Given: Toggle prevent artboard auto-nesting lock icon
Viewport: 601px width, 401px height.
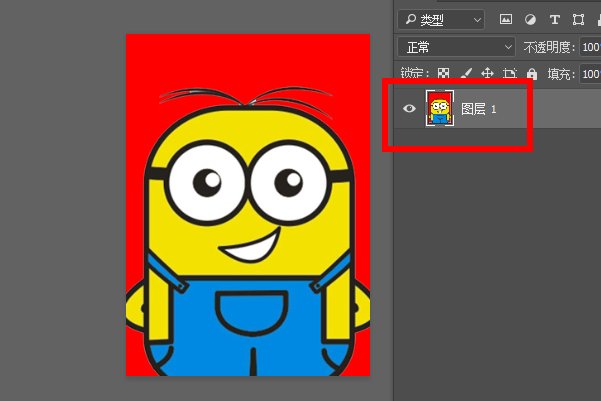Looking at the screenshot, I should 509,73.
